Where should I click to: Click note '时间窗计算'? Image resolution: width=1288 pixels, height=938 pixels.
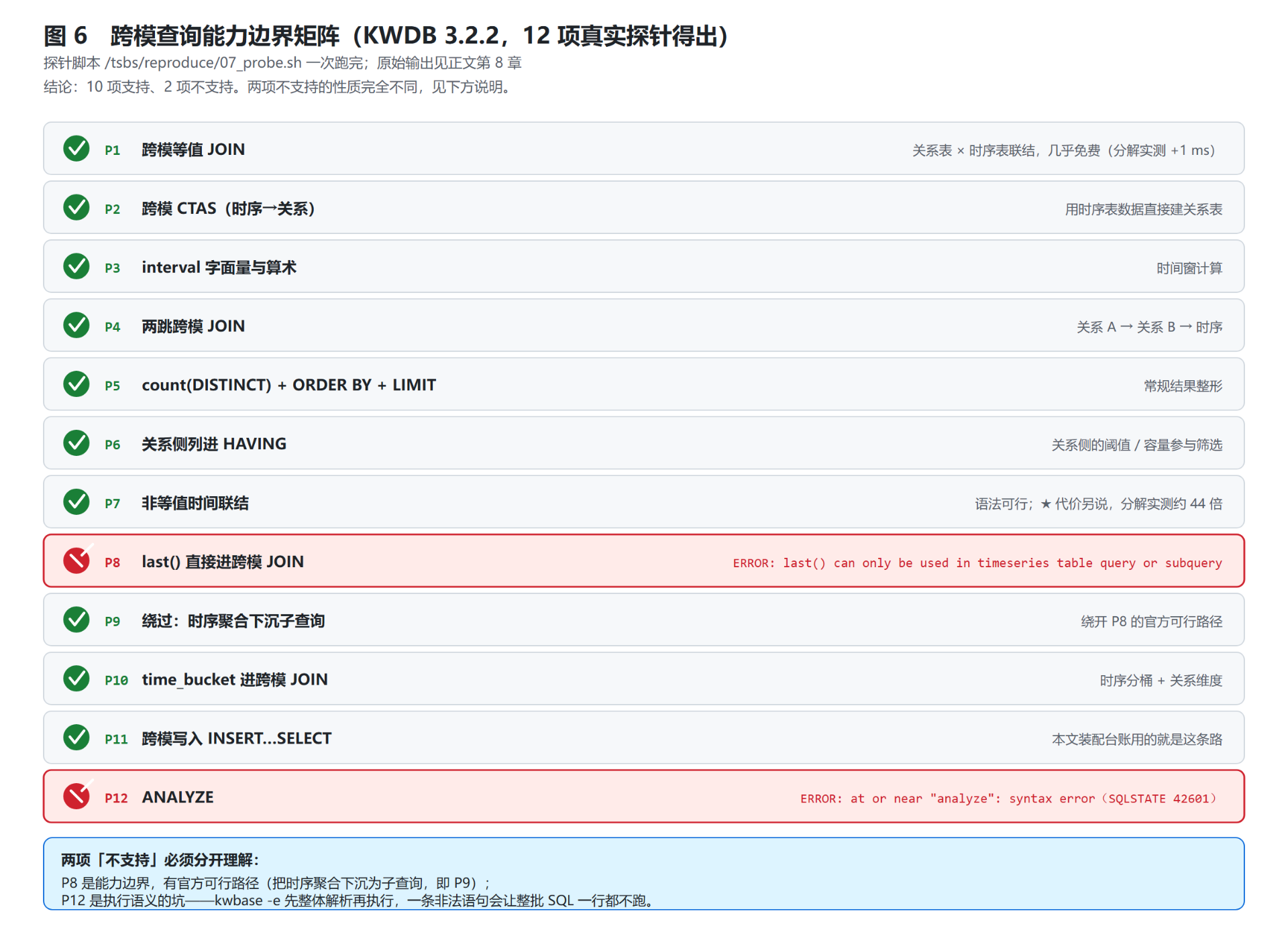click(x=1189, y=268)
